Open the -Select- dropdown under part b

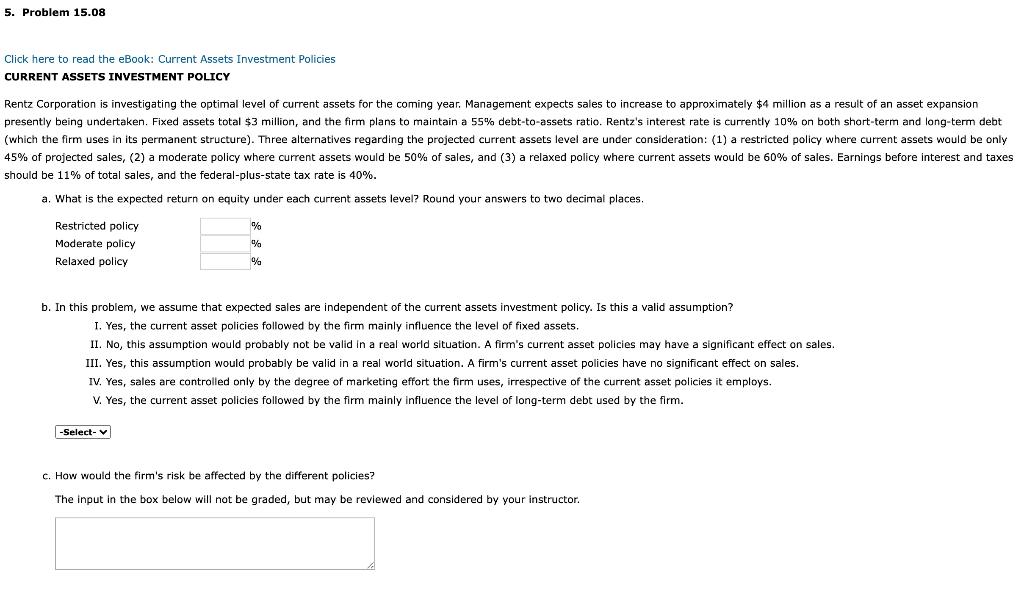pyautogui.click(x=81, y=431)
